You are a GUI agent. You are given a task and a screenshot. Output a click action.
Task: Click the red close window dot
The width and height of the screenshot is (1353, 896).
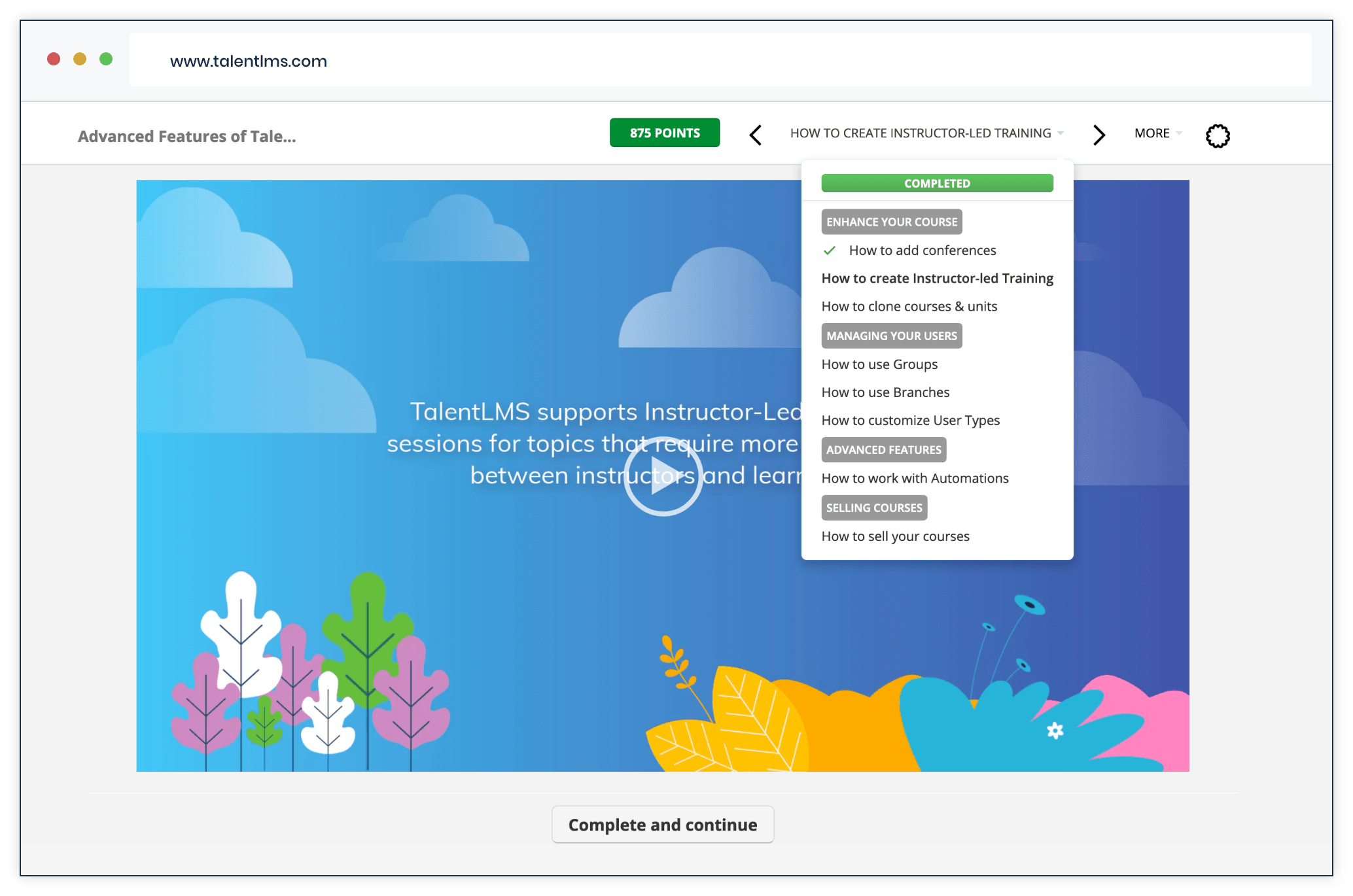tap(54, 60)
